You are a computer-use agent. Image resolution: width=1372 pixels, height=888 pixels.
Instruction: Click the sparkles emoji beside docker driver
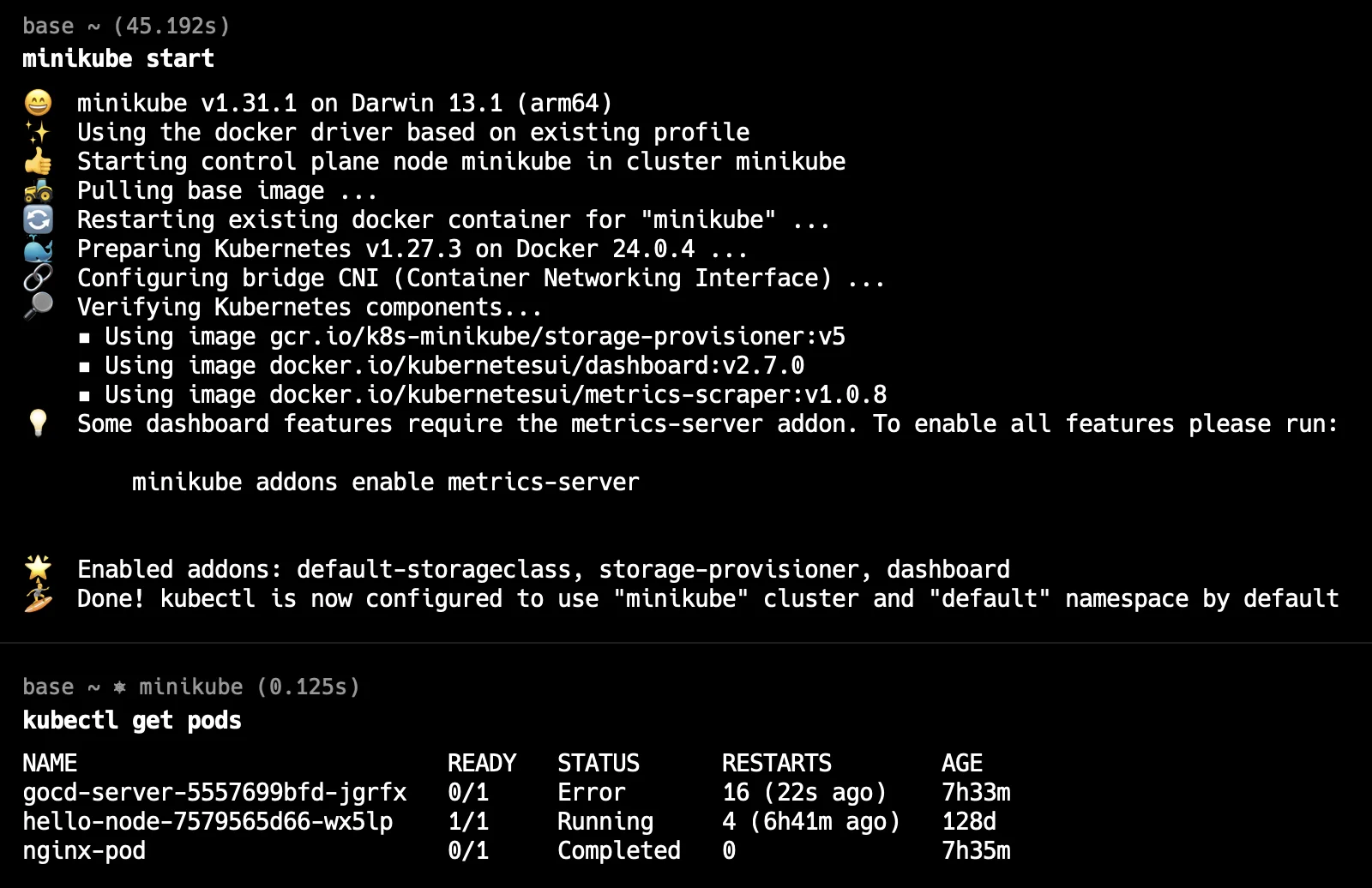[x=38, y=132]
